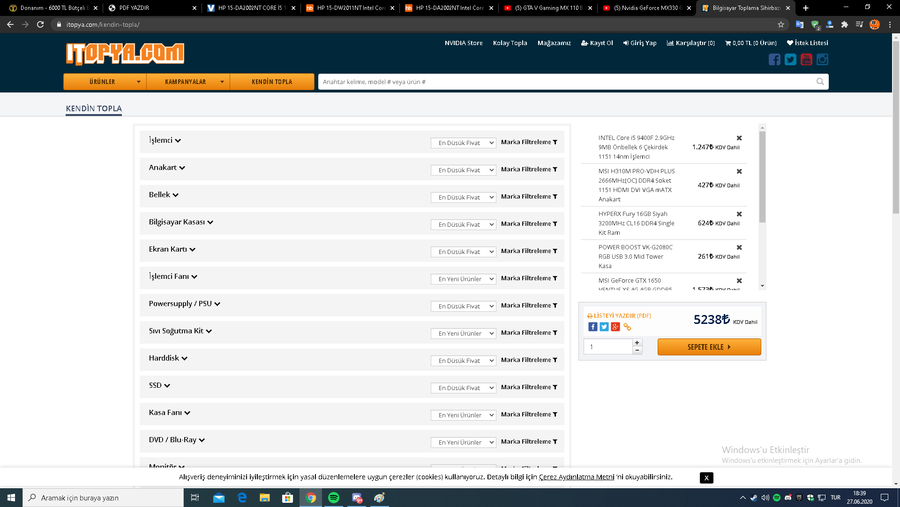Open Microsoft Store from the taskbar
Image resolution: width=900 pixels, height=507 pixels.
(x=288, y=498)
